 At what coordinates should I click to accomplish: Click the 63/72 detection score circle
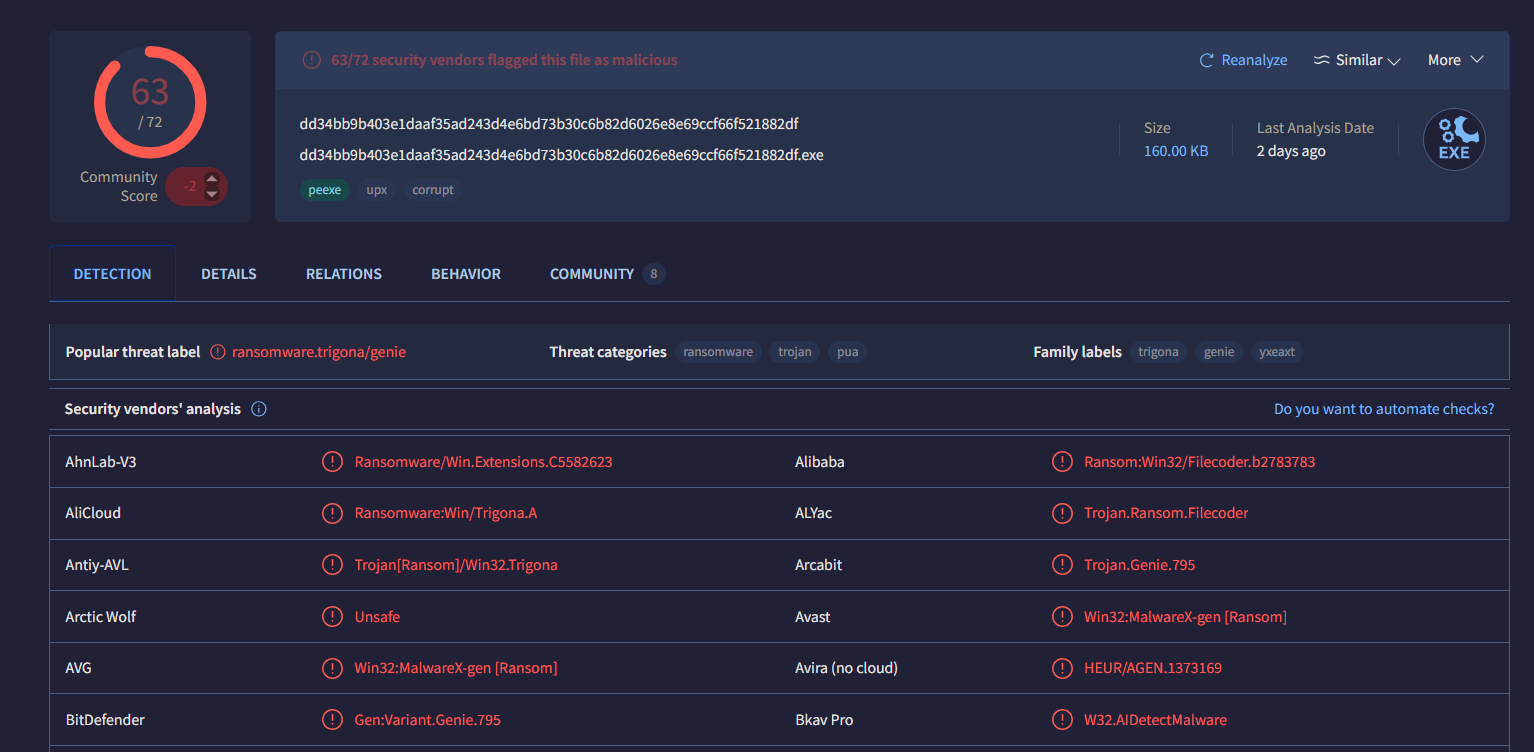150,101
